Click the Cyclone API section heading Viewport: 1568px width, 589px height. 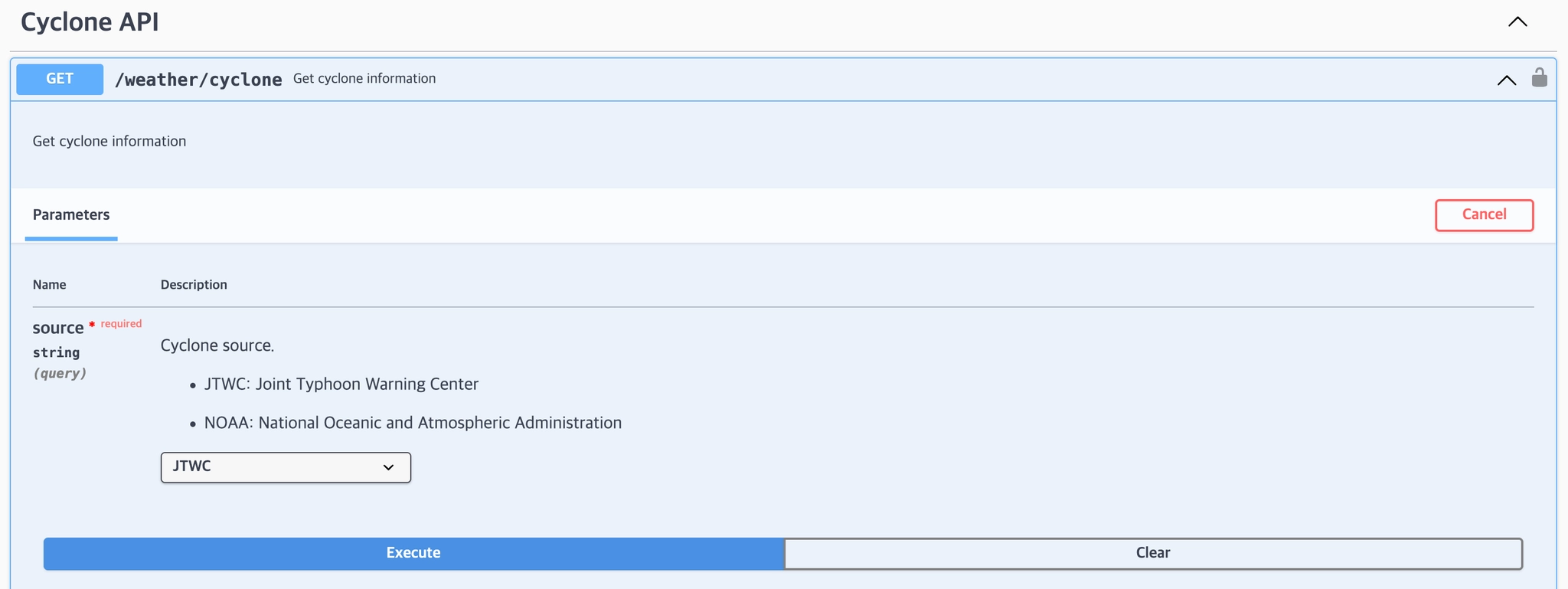90,22
